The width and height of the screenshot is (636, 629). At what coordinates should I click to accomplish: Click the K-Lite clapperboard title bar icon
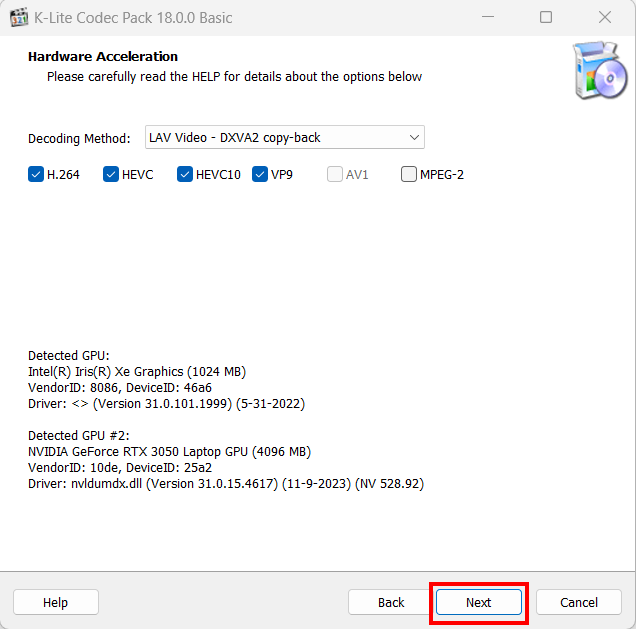(x=19, y=17)
